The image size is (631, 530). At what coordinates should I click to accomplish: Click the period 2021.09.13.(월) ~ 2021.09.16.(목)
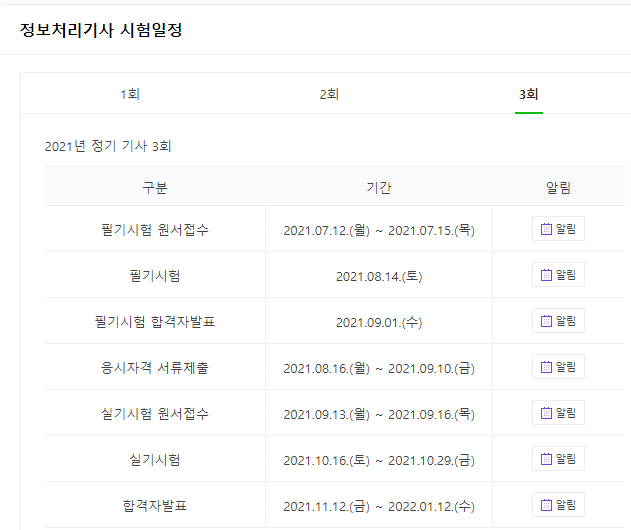coord(379,414)
